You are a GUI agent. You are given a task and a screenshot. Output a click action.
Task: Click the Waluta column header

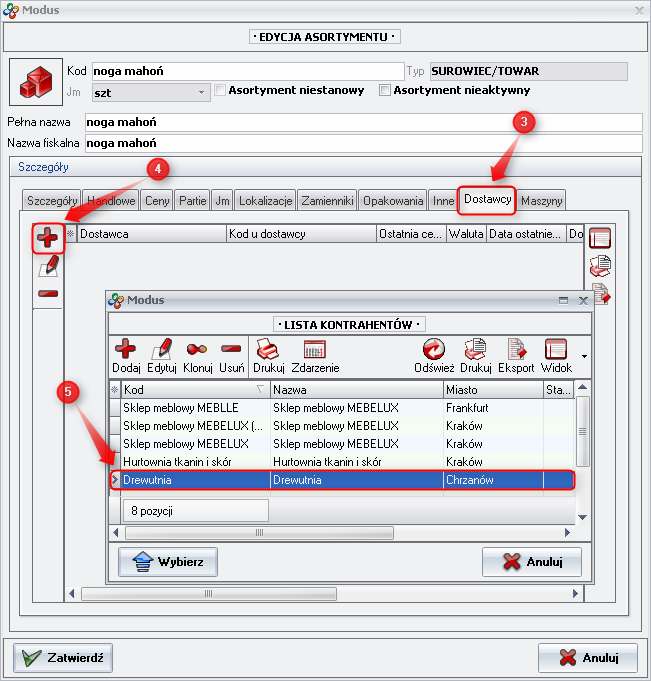(x=466, y=234)
